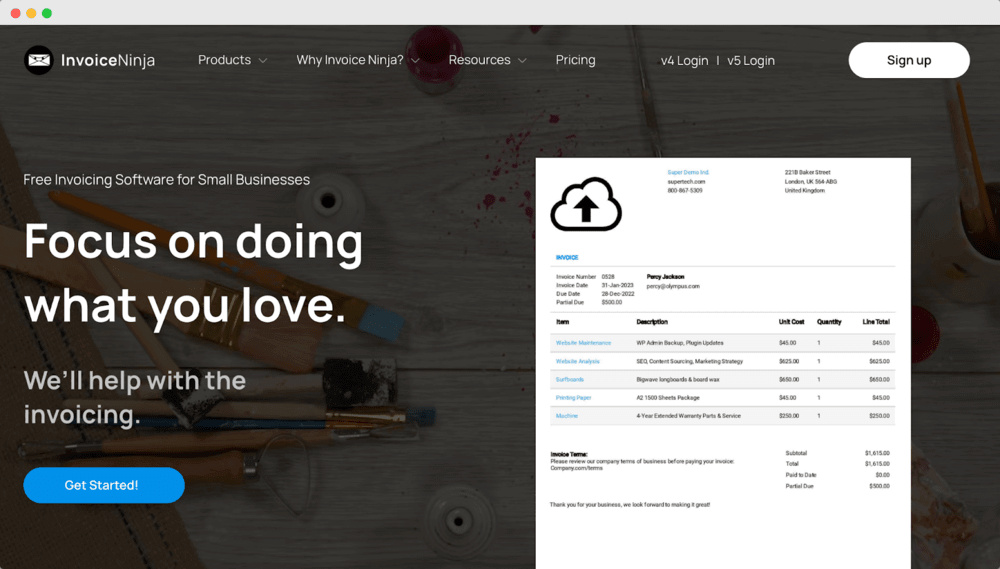The height and width of the screenshot is (569, 1000).
Task: Open the v4 Login link
Action: point(684,61)
